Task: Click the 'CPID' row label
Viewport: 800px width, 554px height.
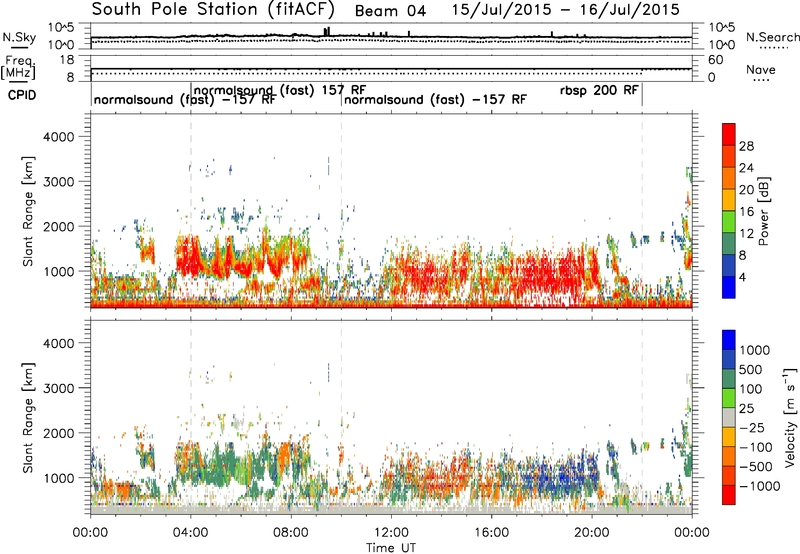Action: (x=22, y=95)
